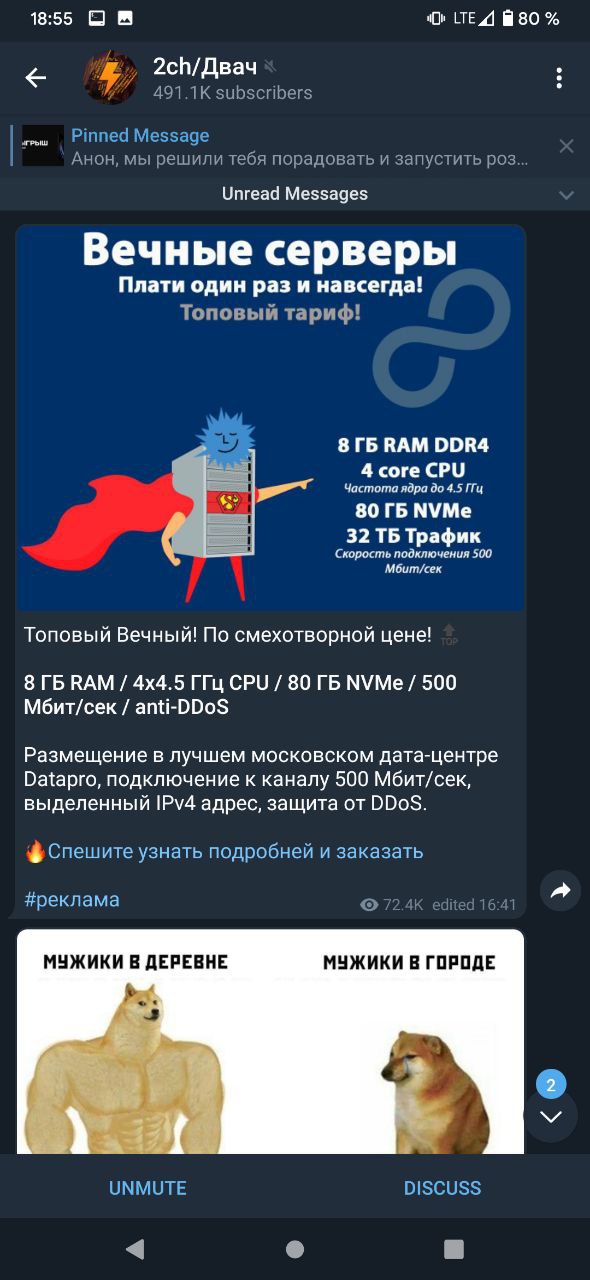Open the мужики в деревне meme image
Viewport: 590px width, 1280px height.
[x=271, y=1042]
